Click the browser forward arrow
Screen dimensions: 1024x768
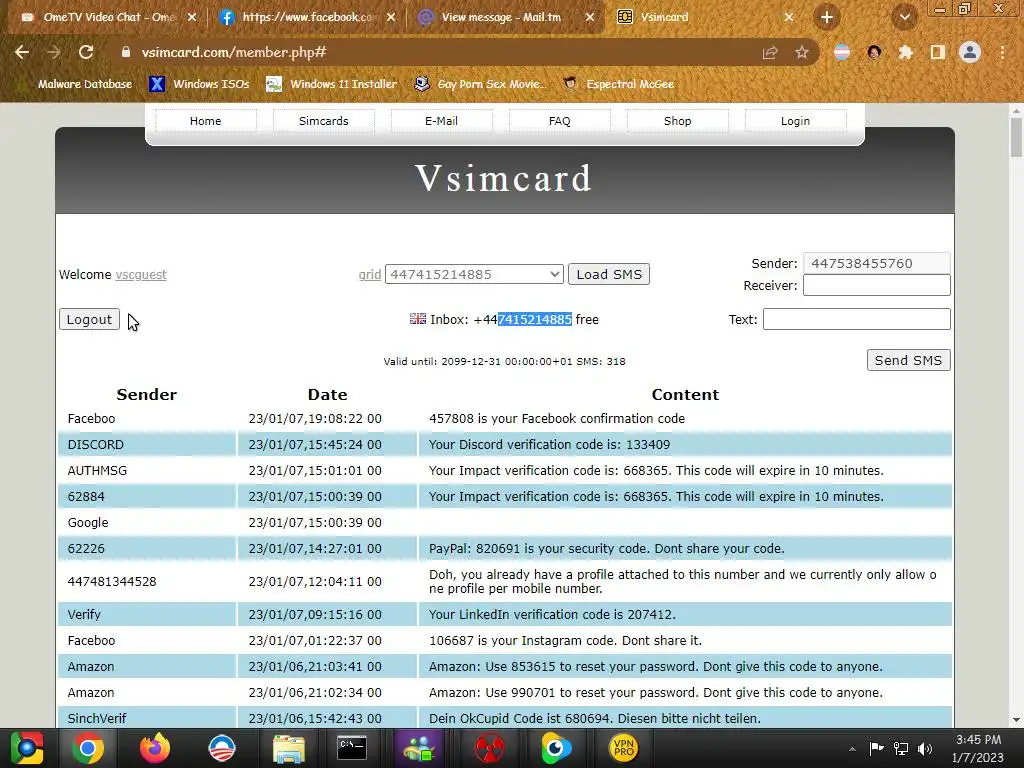[x=54, y=52]
